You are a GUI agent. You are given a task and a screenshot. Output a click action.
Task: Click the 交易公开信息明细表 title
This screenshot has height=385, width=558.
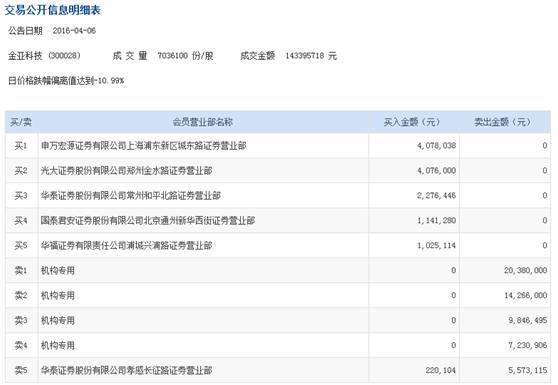coord(52,10)
